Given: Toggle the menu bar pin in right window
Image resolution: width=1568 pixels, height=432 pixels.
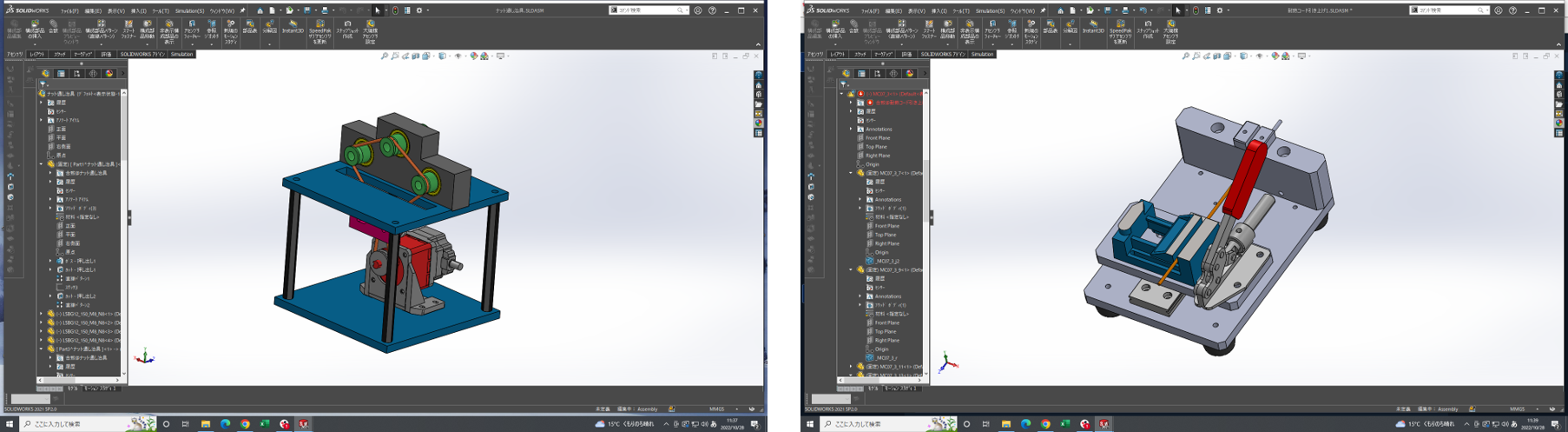Looking at the screenshot, I should [1043, 10].
